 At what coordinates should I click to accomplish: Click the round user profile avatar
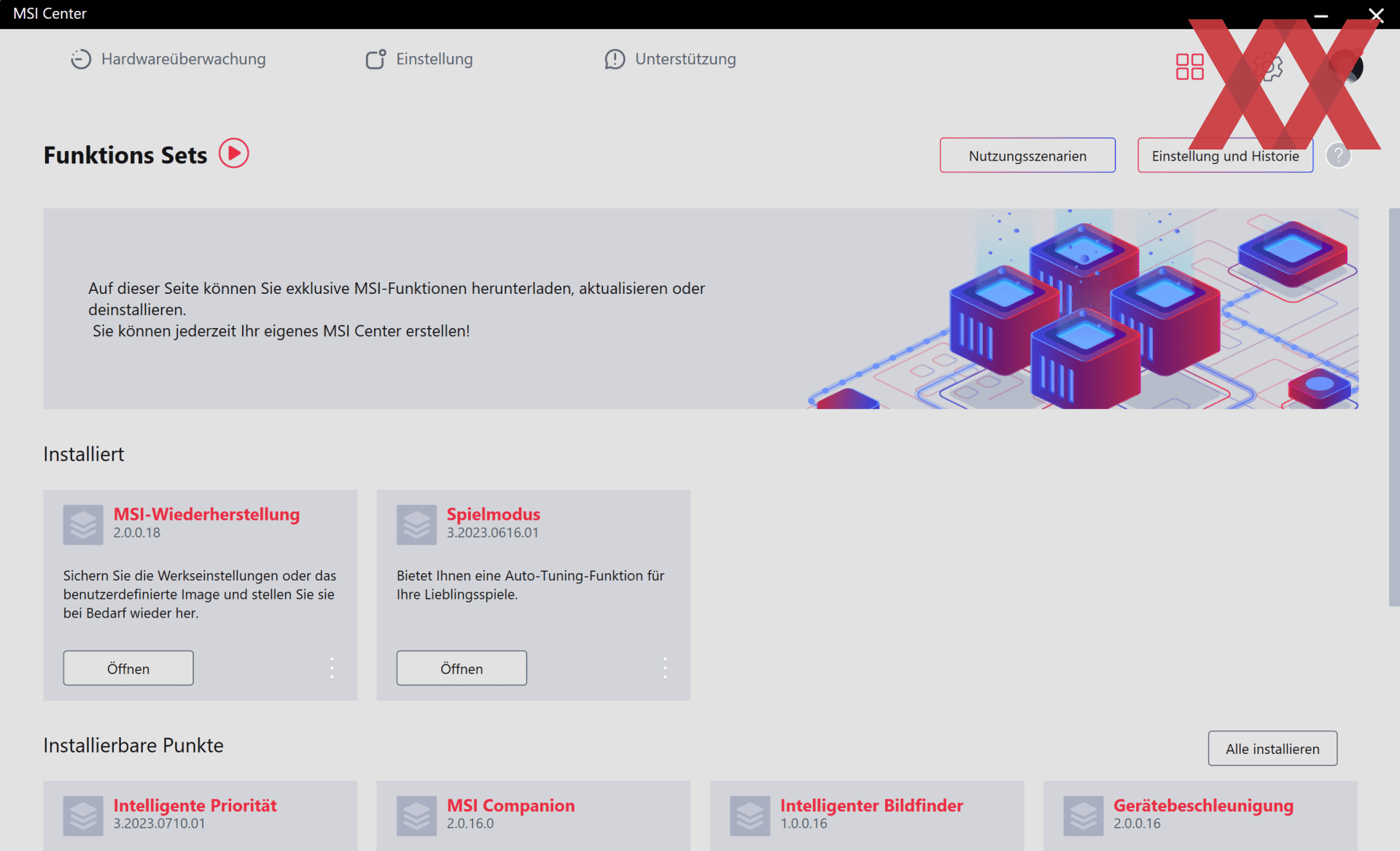click(1346, 67)
